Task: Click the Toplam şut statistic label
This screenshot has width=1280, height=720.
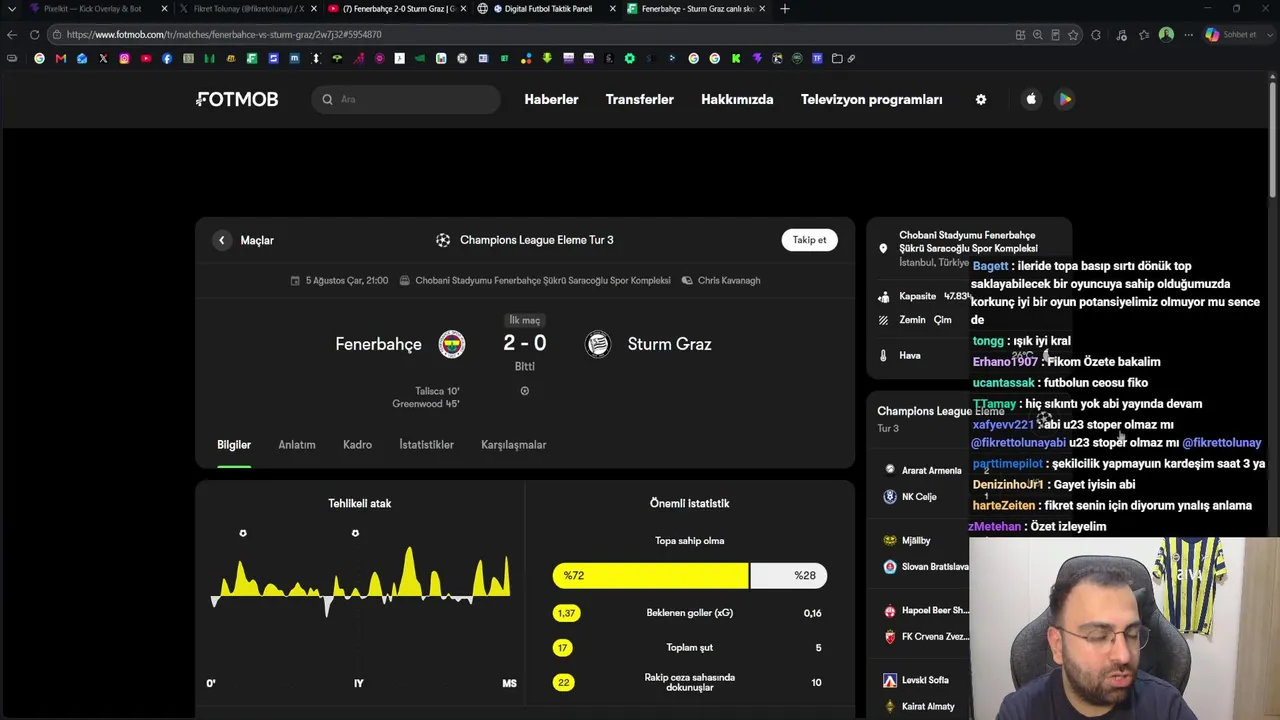Action: tap(690, 648)
